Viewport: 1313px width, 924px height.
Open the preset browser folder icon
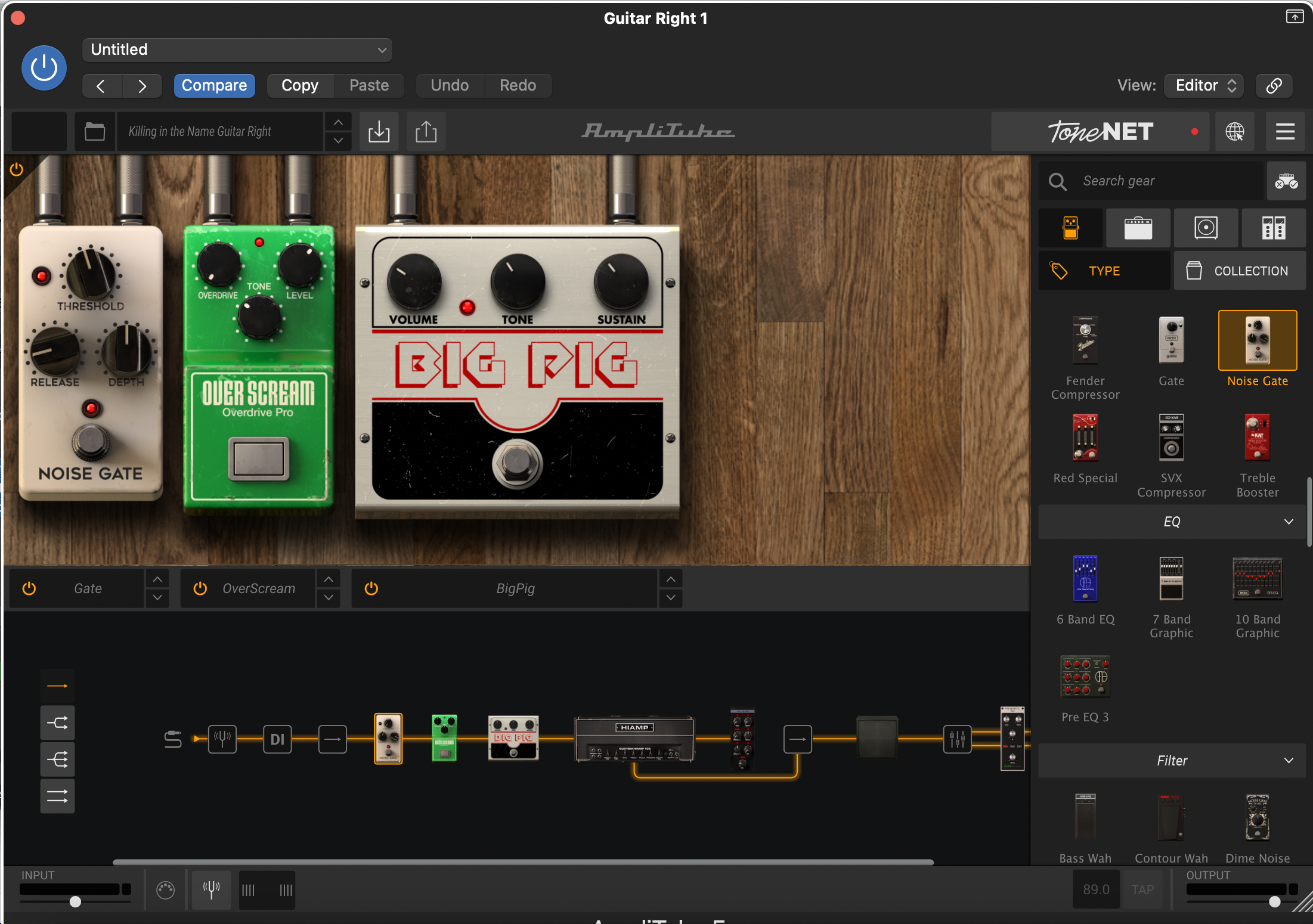95,131
